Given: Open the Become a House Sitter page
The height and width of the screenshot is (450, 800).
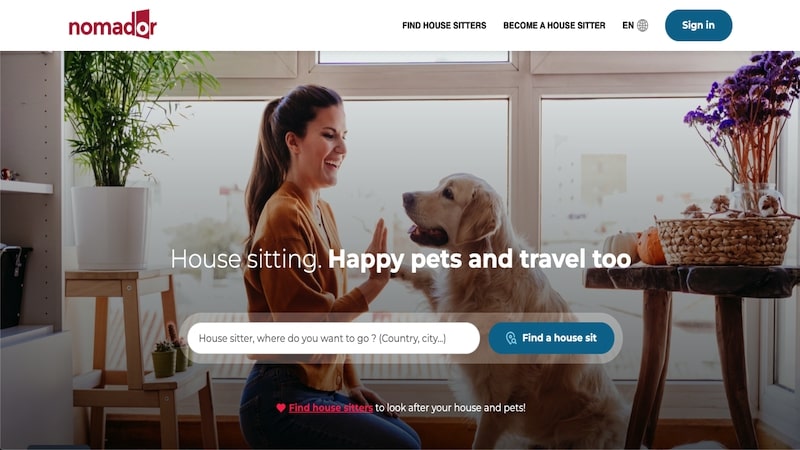Looking at the screenshot, I should [x=554, y=26].
